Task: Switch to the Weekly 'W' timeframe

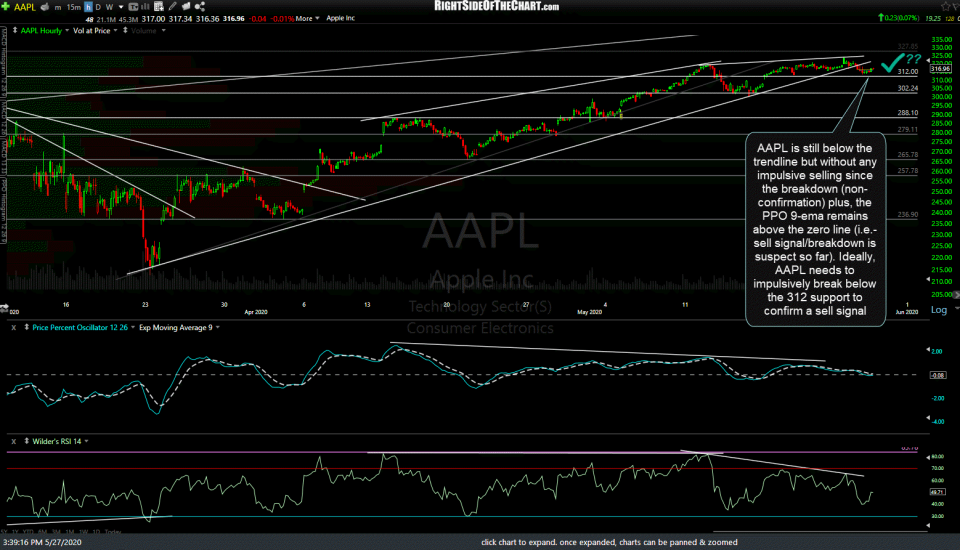Action: click(x=110, y=7)
